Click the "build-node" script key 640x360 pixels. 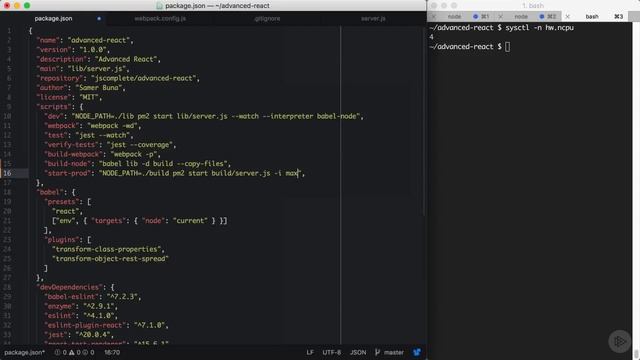(67, 164)
